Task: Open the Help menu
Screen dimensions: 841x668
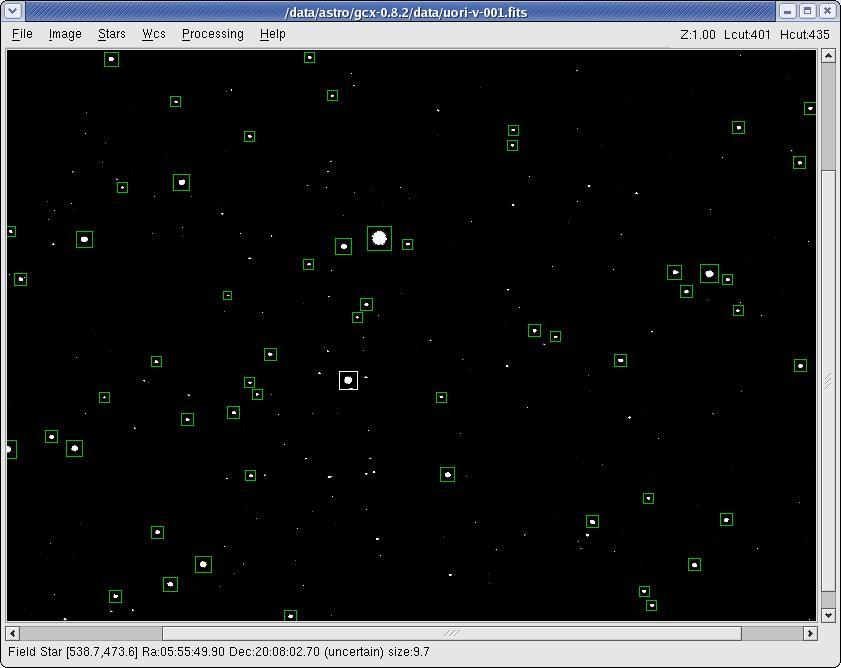Action: click(272, 34)
